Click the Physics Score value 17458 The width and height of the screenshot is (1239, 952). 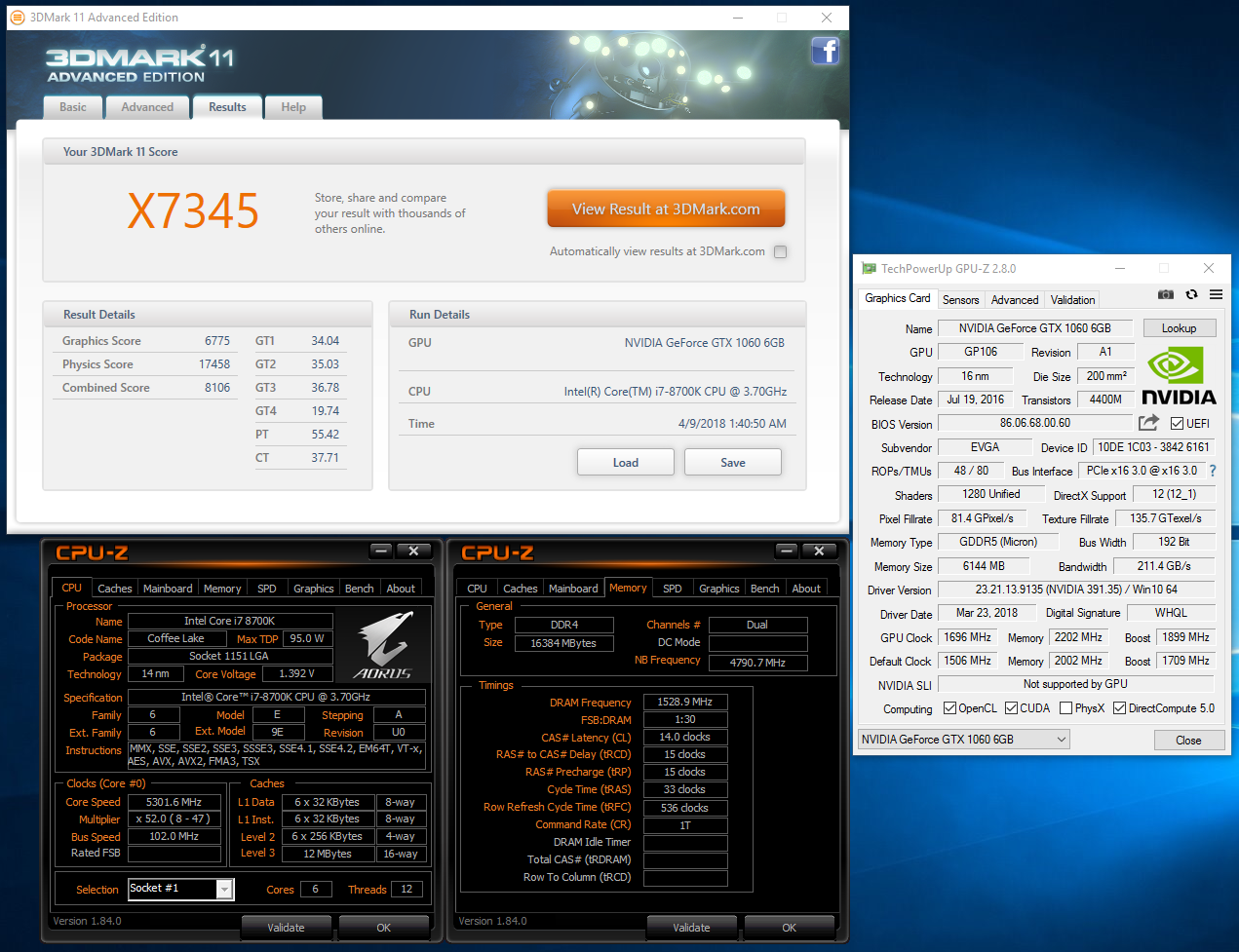214,364
